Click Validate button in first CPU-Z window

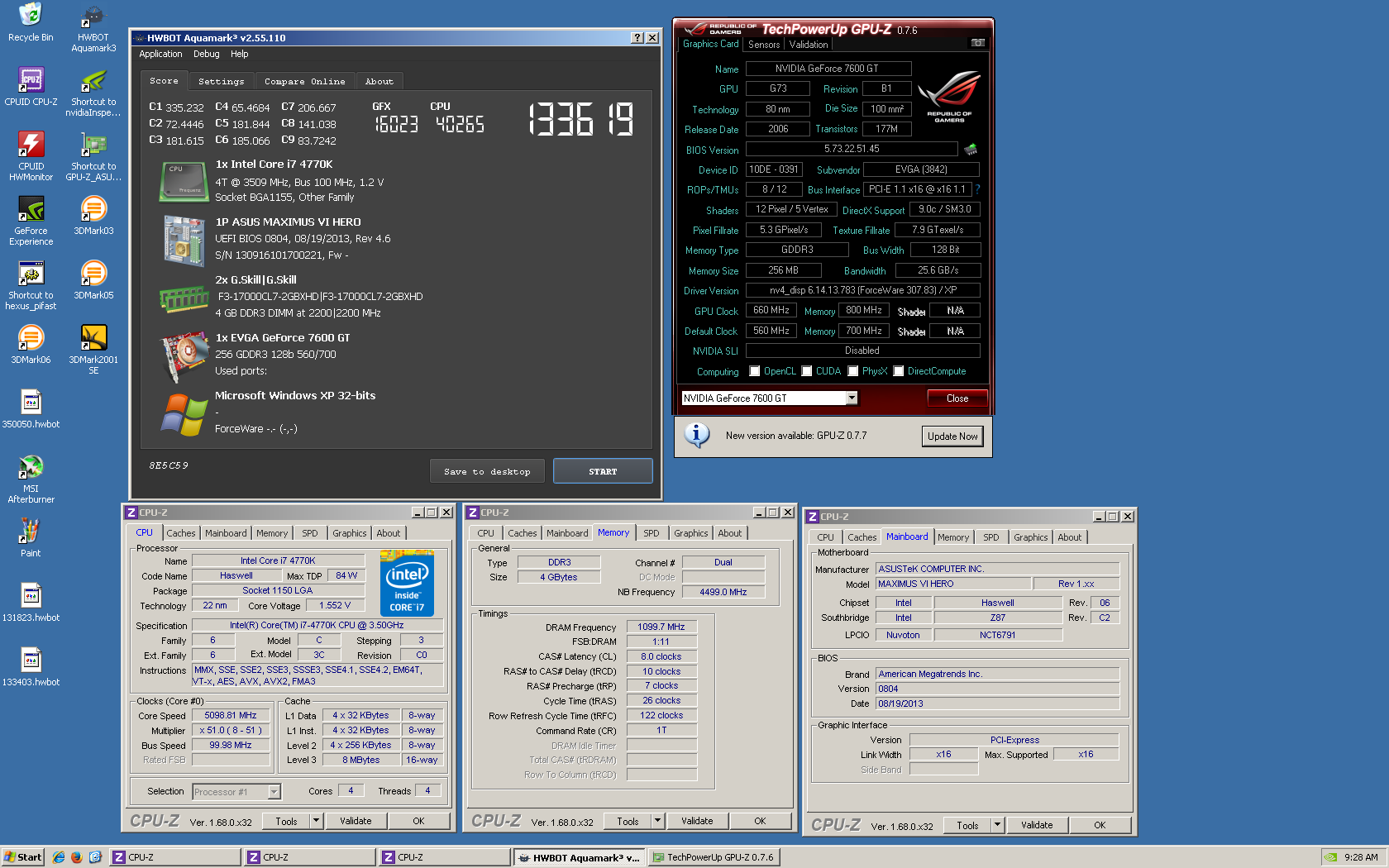pyautogui.click(x=356, y=821)
